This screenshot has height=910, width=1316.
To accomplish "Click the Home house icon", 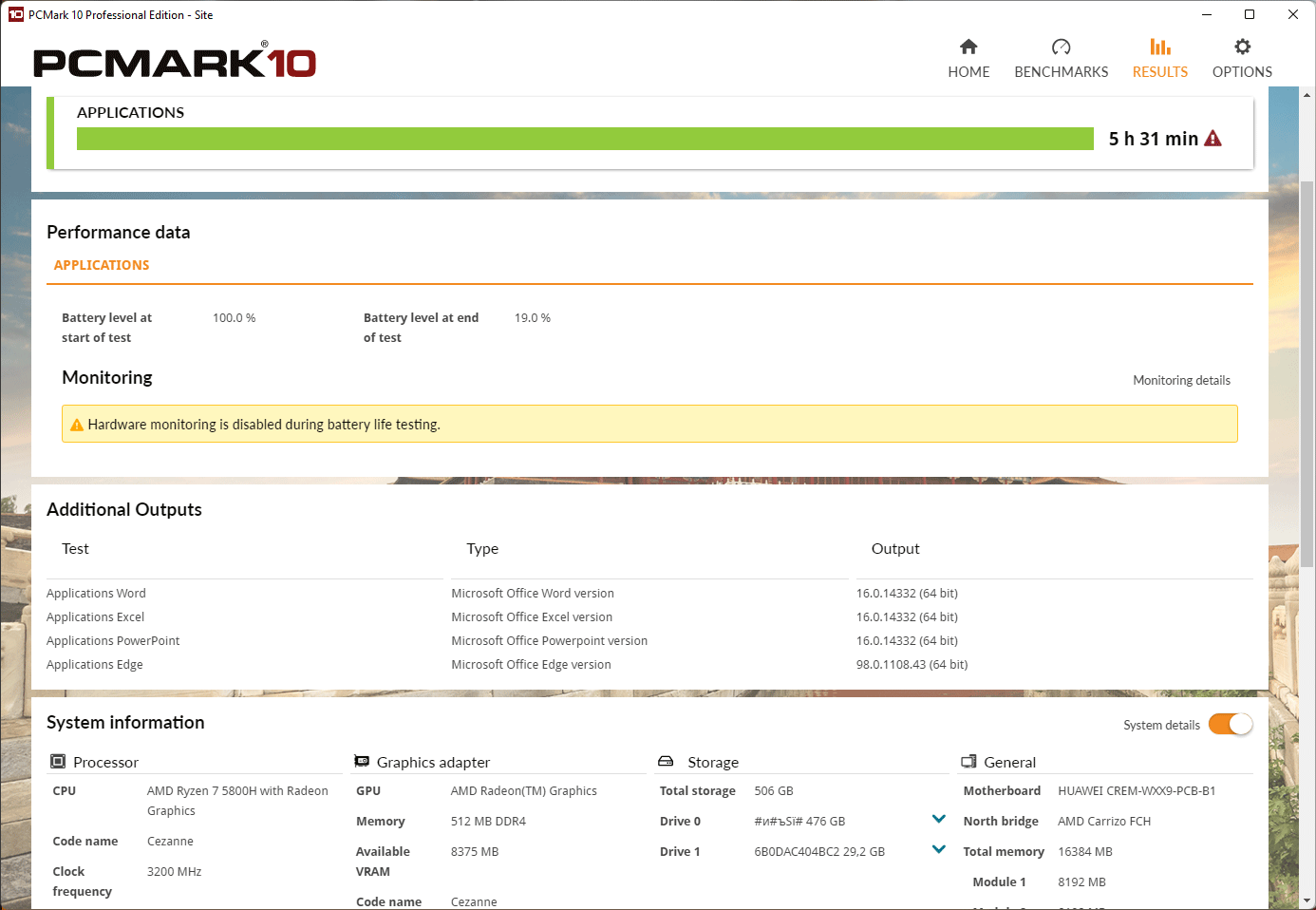I will click(968, 47).
